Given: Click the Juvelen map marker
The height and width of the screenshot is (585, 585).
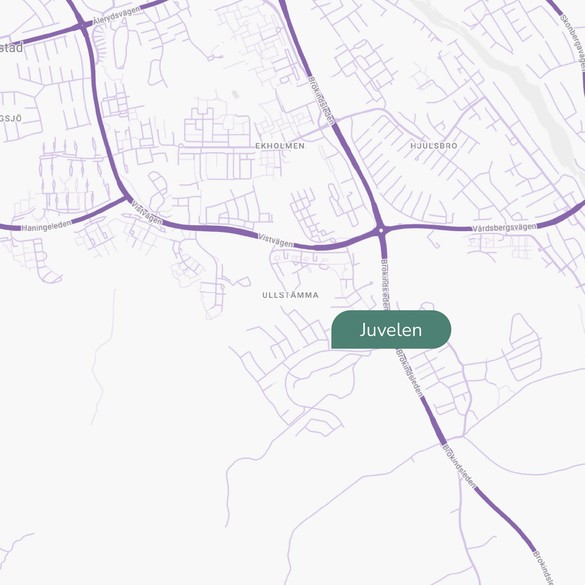Looking at the screenshot, I should 391,330.
